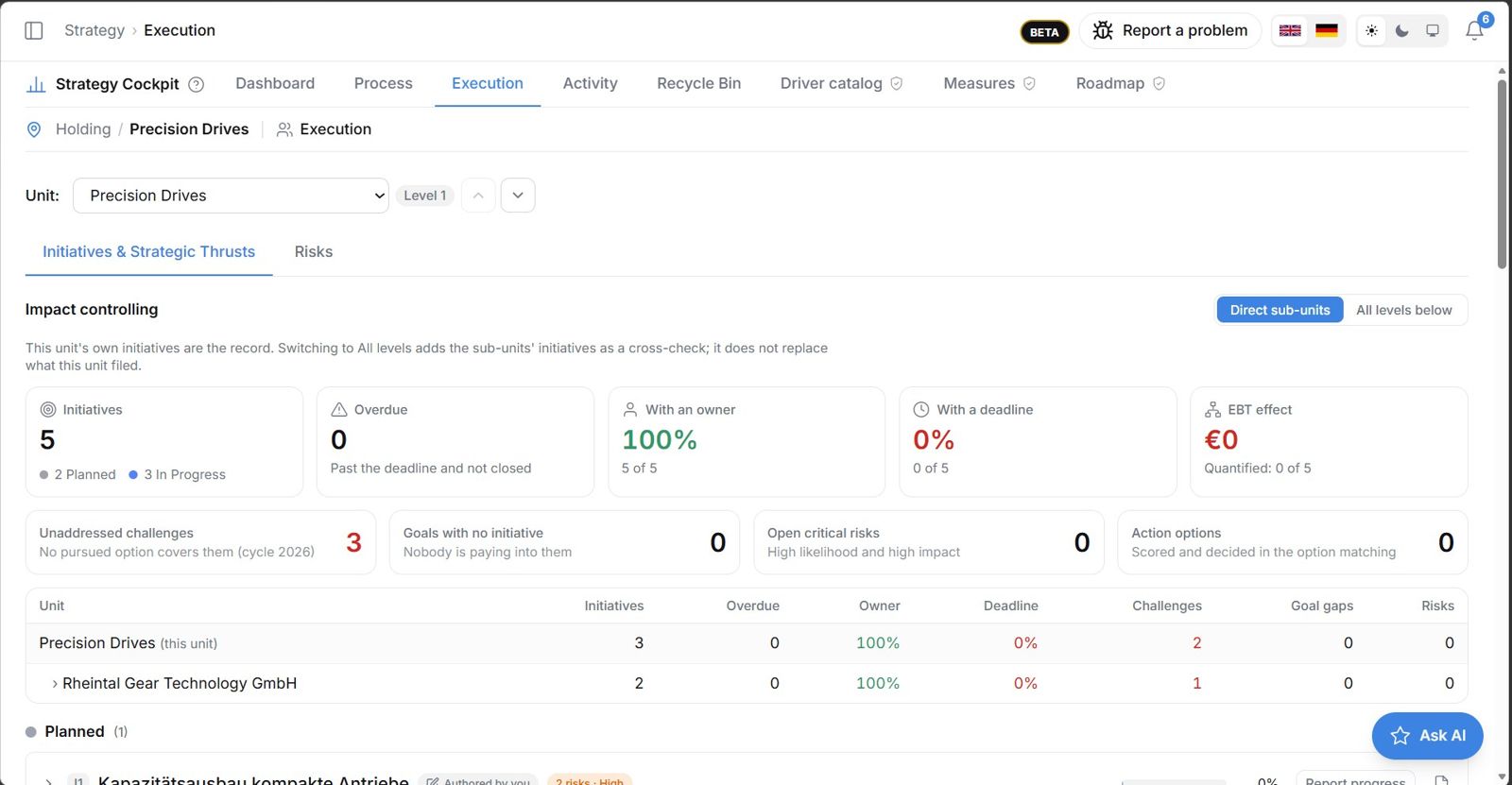Screen dimensions: 1512x785
Task: Open the Roadmap tab
Action: [1121, 83]
